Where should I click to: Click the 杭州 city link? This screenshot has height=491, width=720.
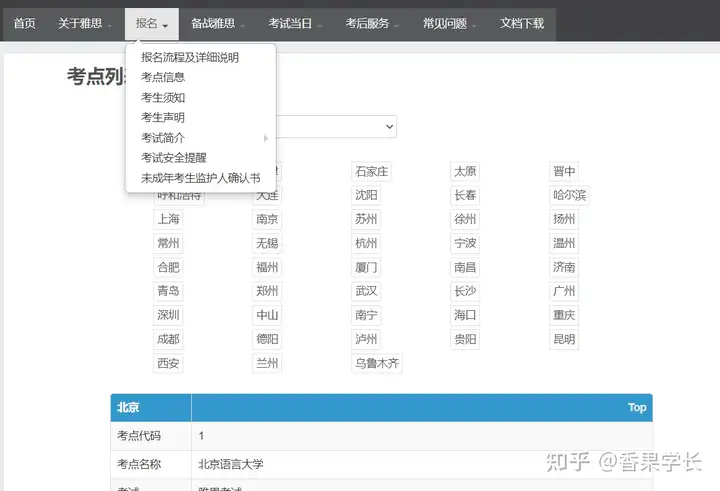[366, 243]
